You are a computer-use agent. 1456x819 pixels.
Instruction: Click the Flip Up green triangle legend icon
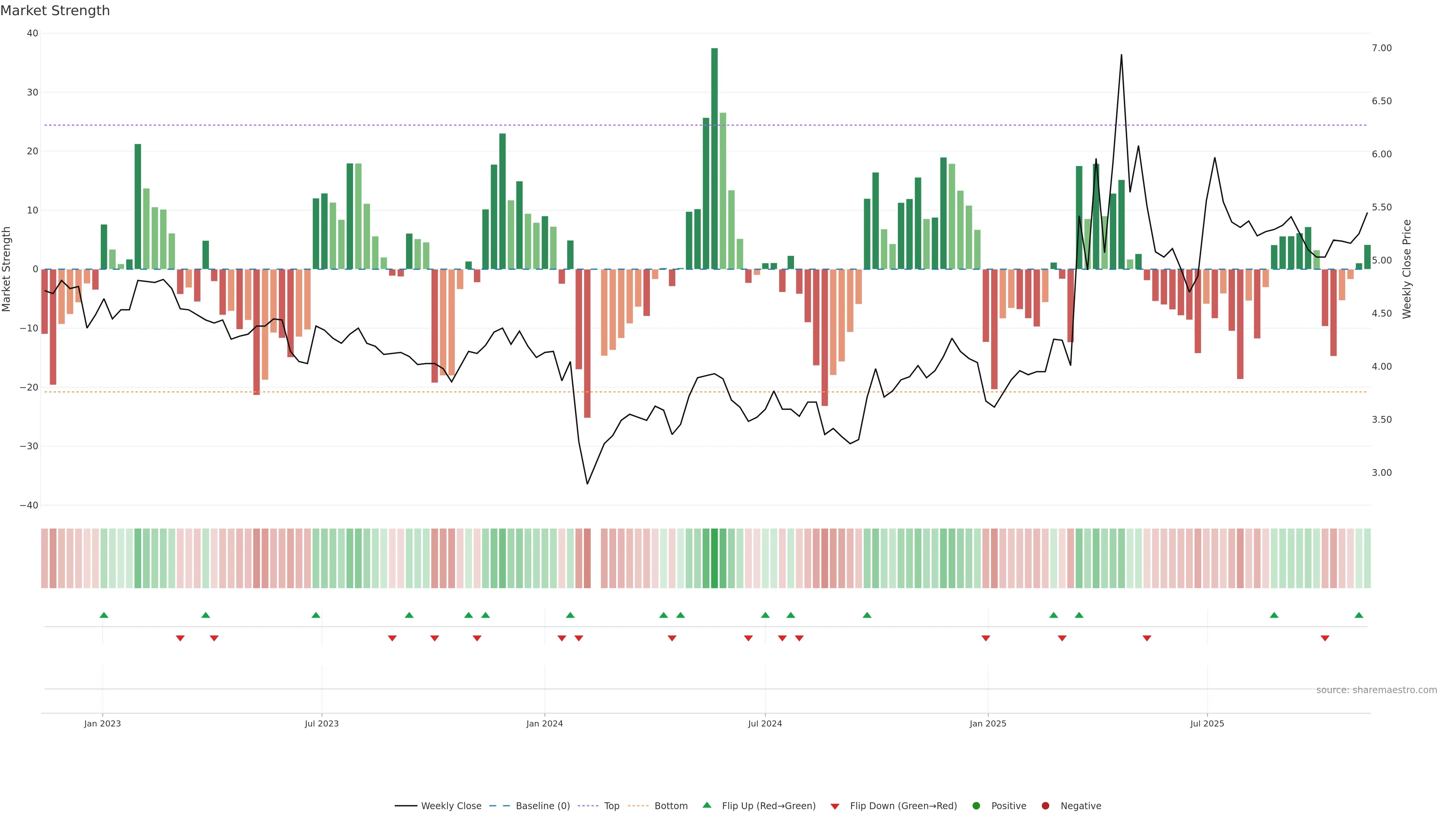(706, 805)
